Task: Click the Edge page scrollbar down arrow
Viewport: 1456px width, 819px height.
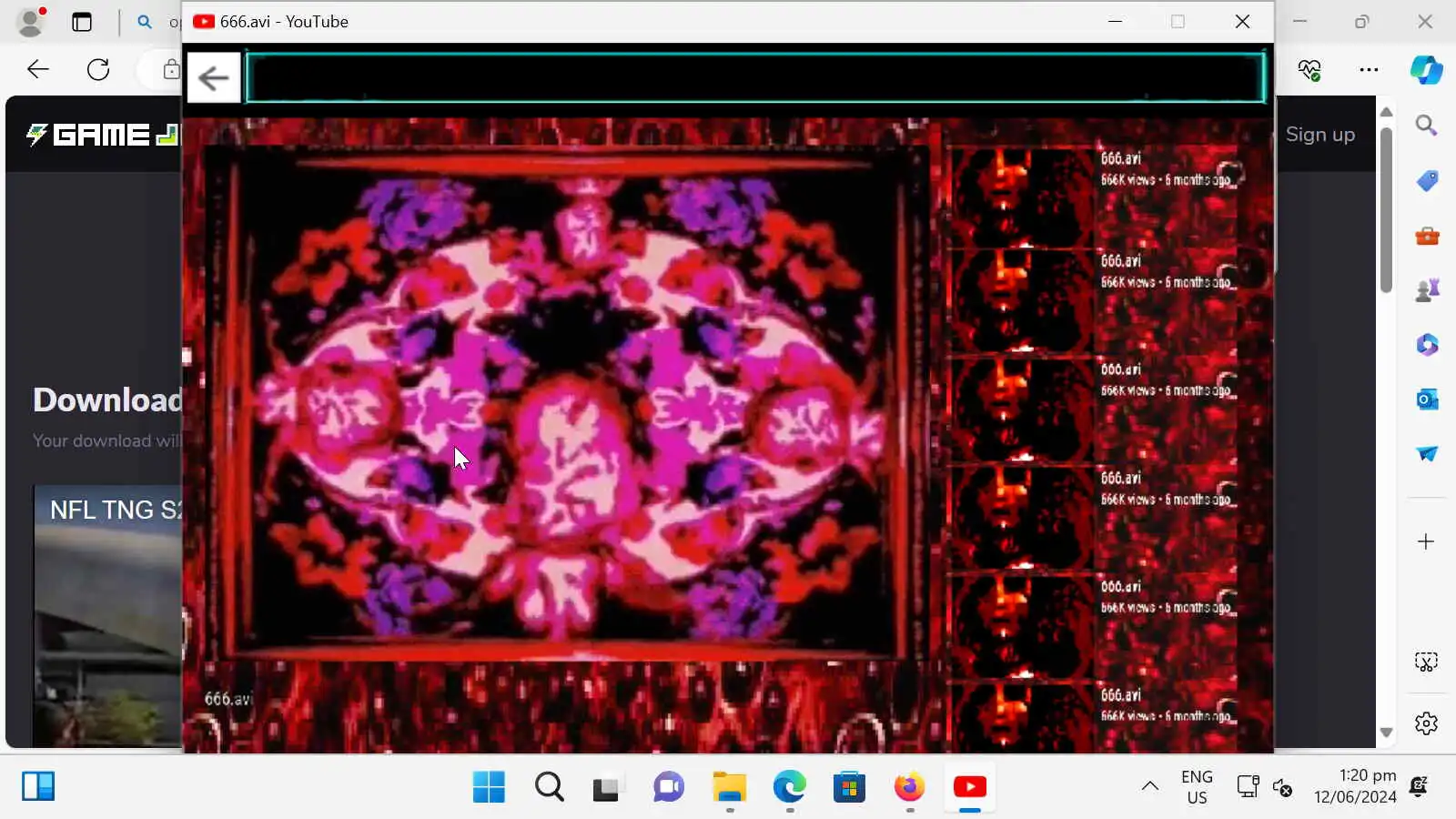Action: [x=1386, y=732]
